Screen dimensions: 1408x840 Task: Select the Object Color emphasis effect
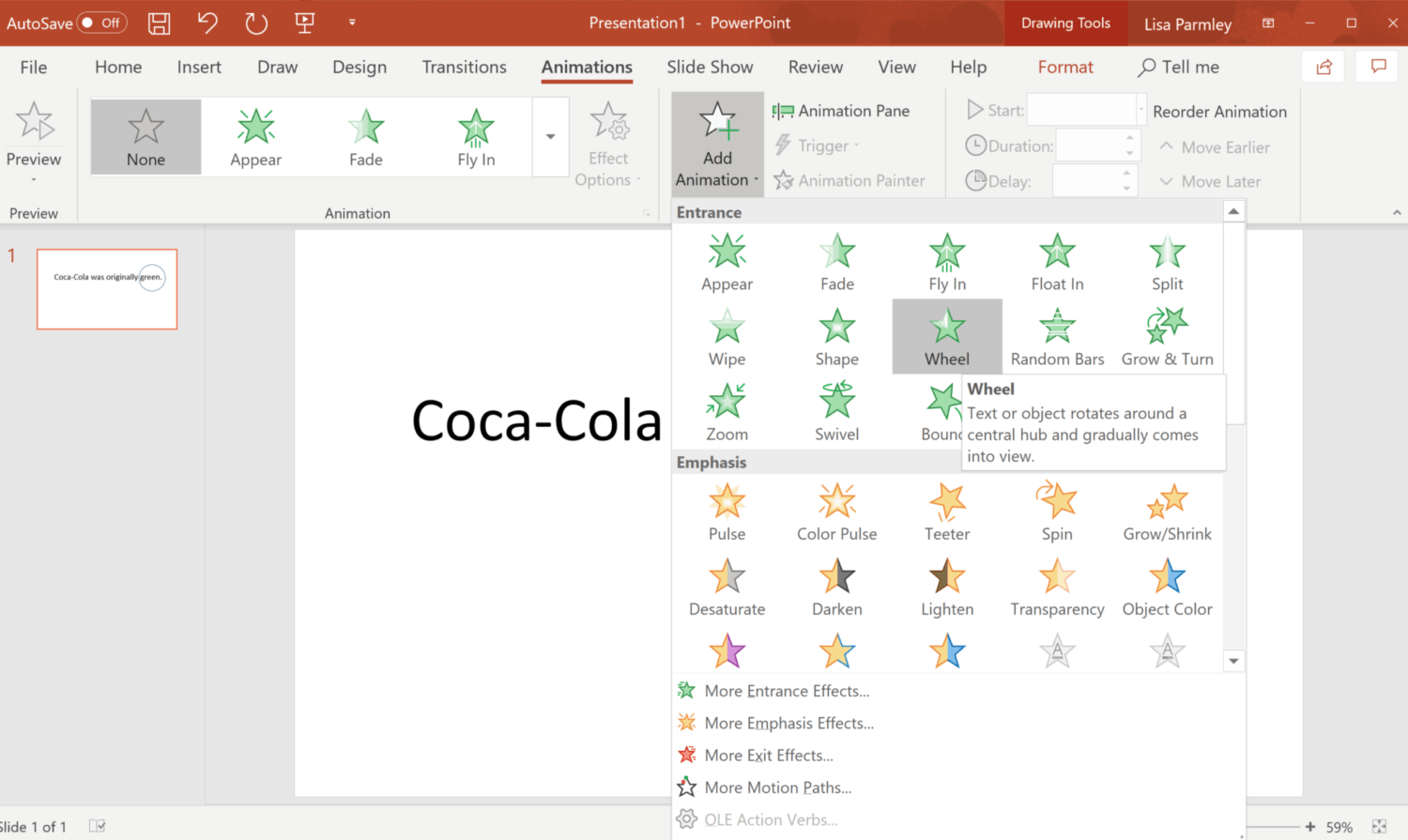pos(1167,587)
